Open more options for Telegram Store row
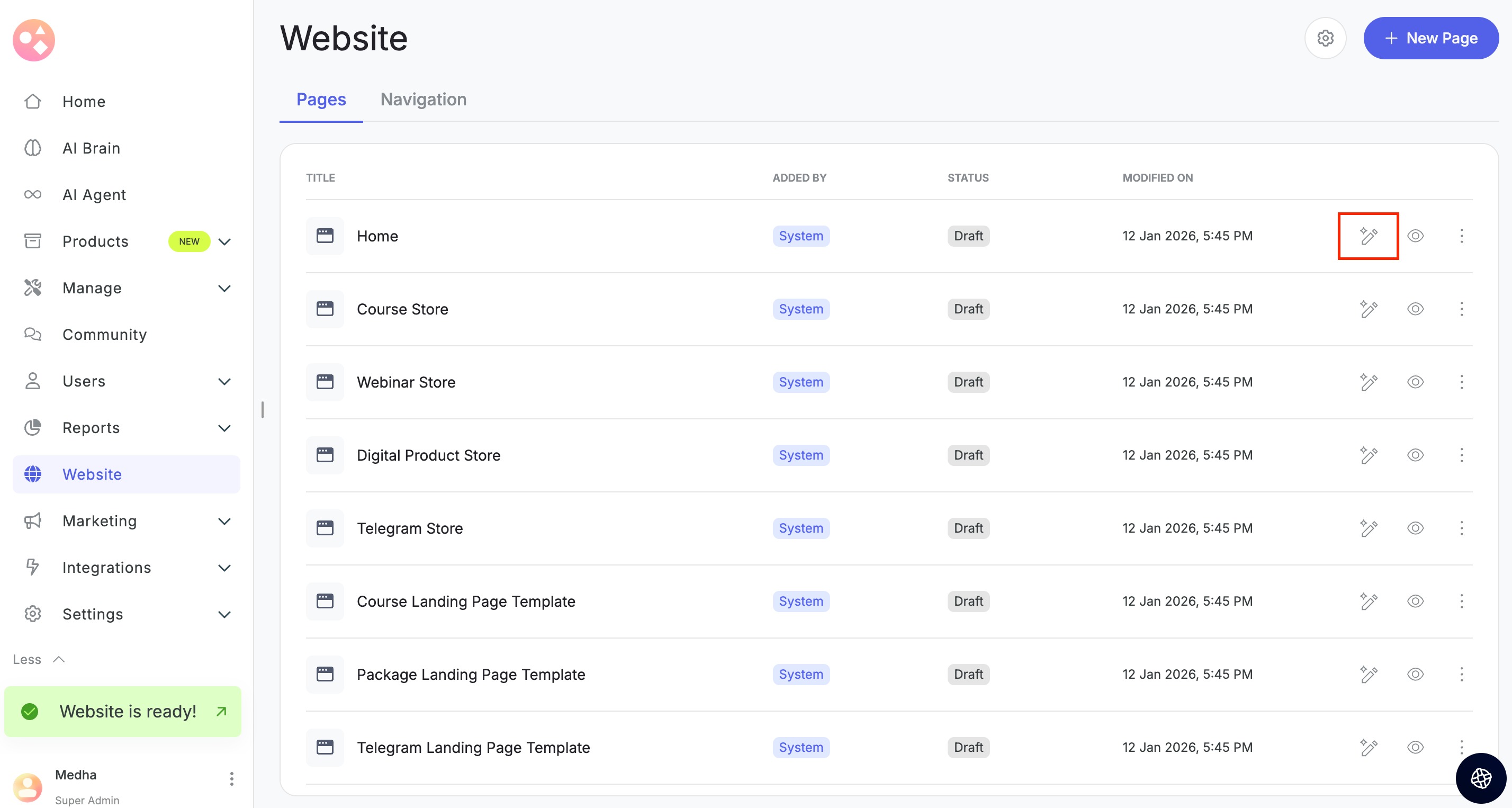The width and height of the screenshot is (1512, 808). click(x=1461, y=528)
